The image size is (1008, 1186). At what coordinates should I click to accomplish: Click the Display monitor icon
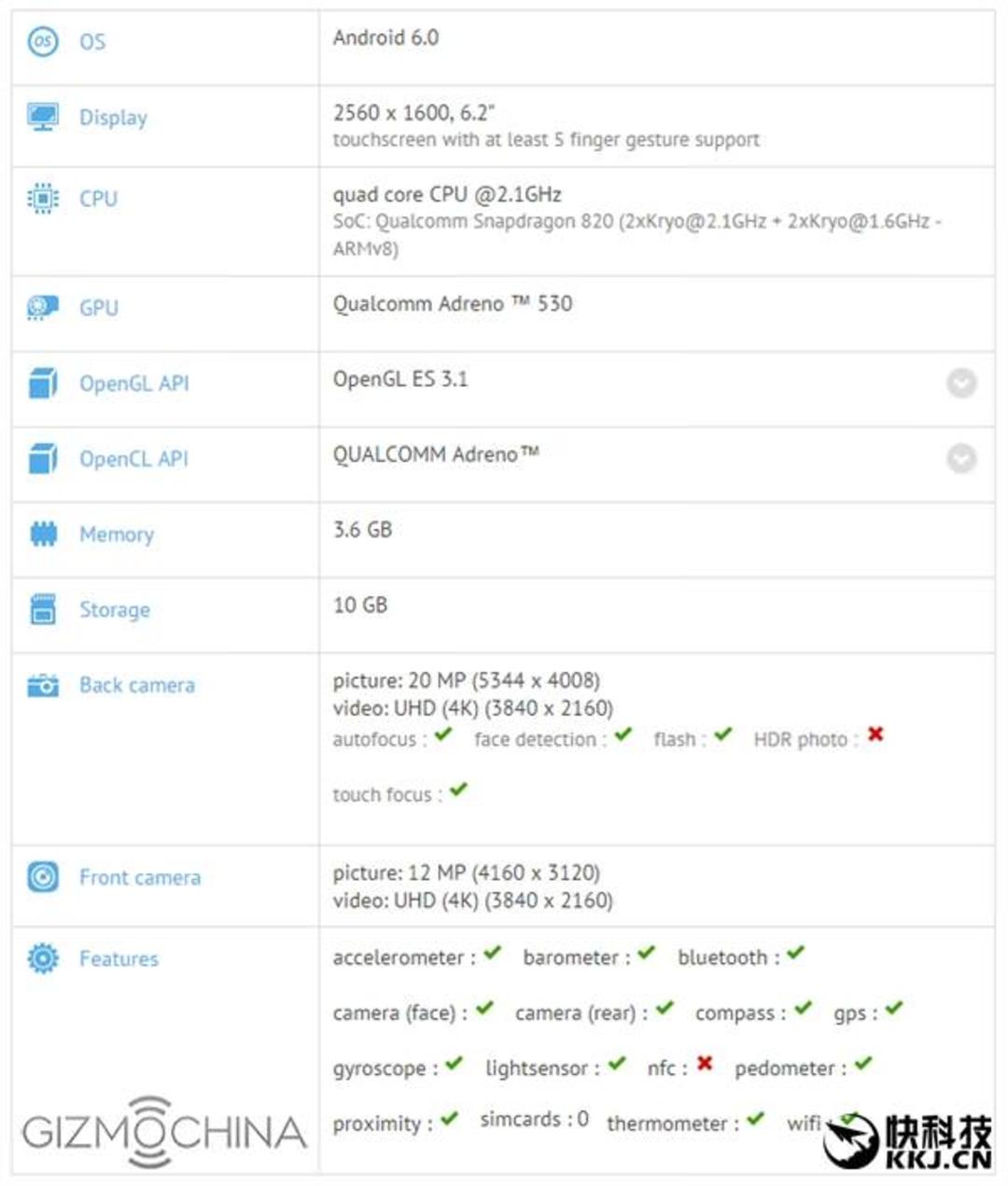tap(43, 117)
